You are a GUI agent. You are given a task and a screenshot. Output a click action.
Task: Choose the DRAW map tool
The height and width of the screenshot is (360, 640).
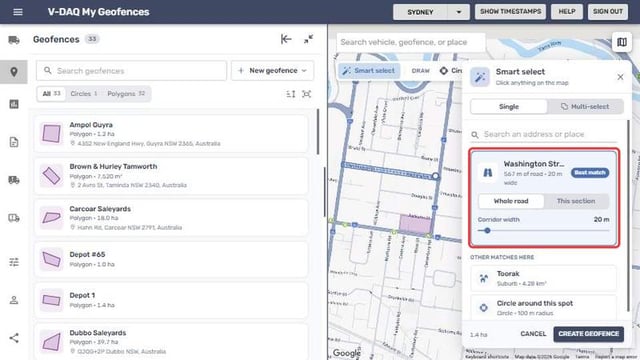pyautogui.click(x=420, y=71)
